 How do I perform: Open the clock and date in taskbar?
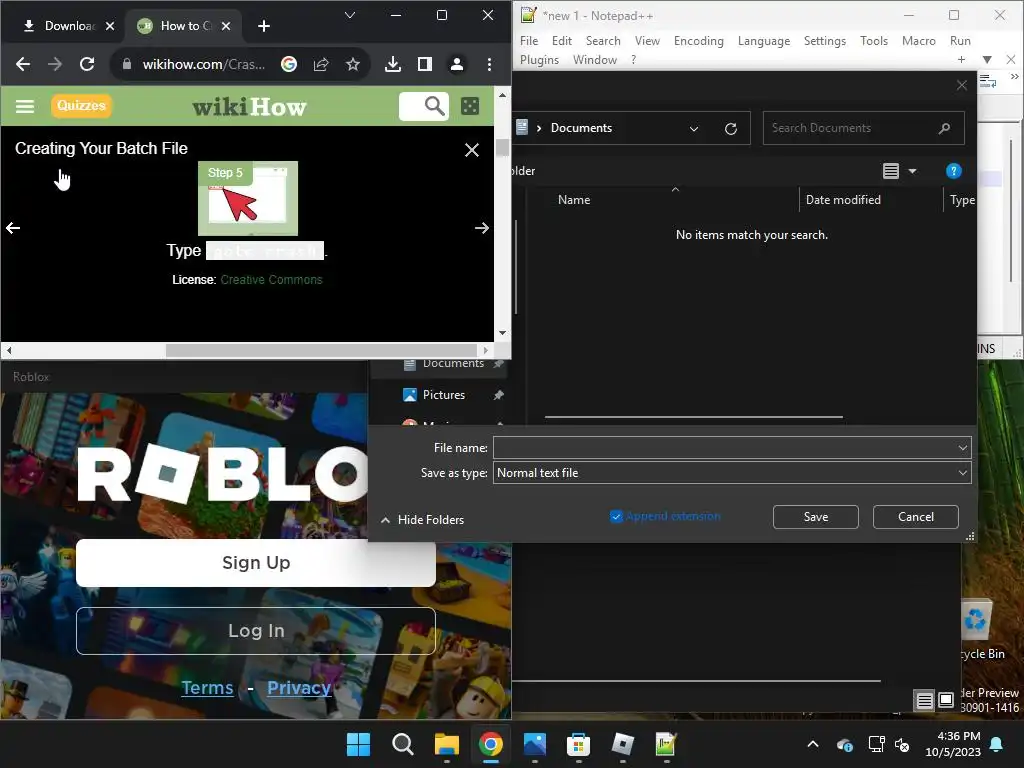click(953, 744)
